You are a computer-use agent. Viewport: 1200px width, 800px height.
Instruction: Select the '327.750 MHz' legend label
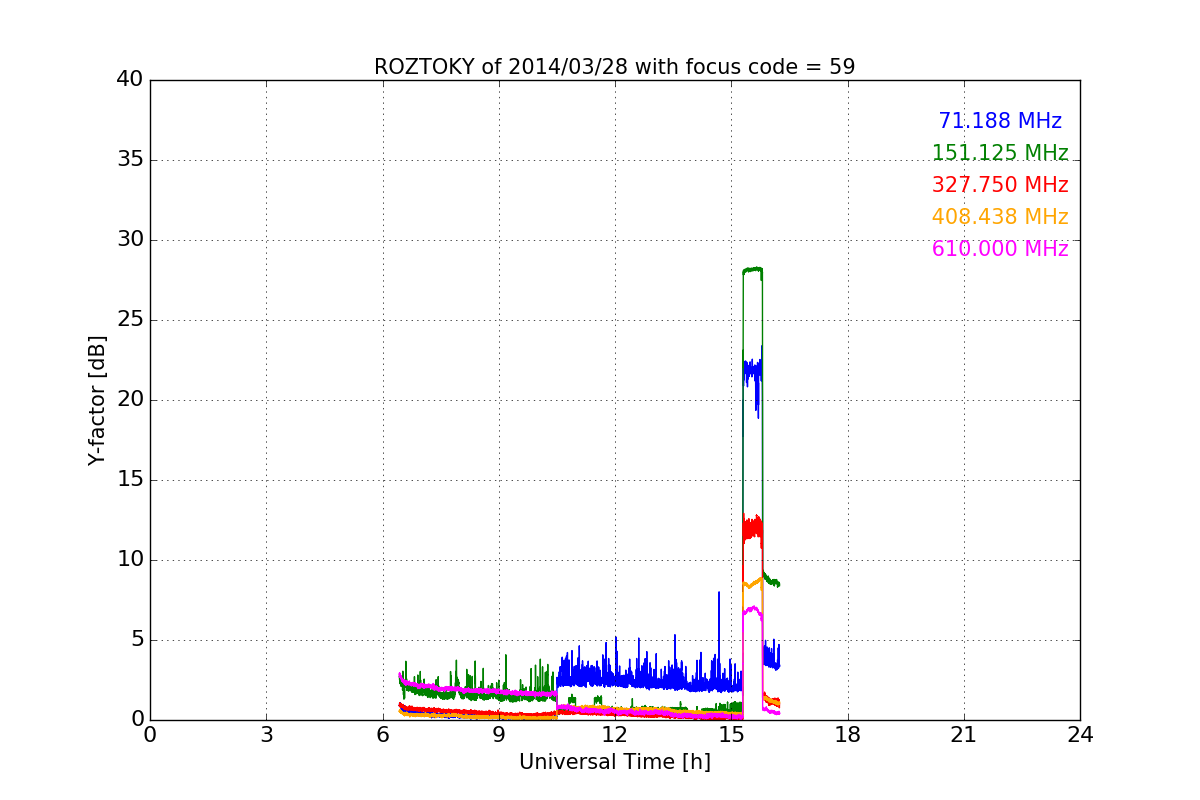coord(1000,185)
